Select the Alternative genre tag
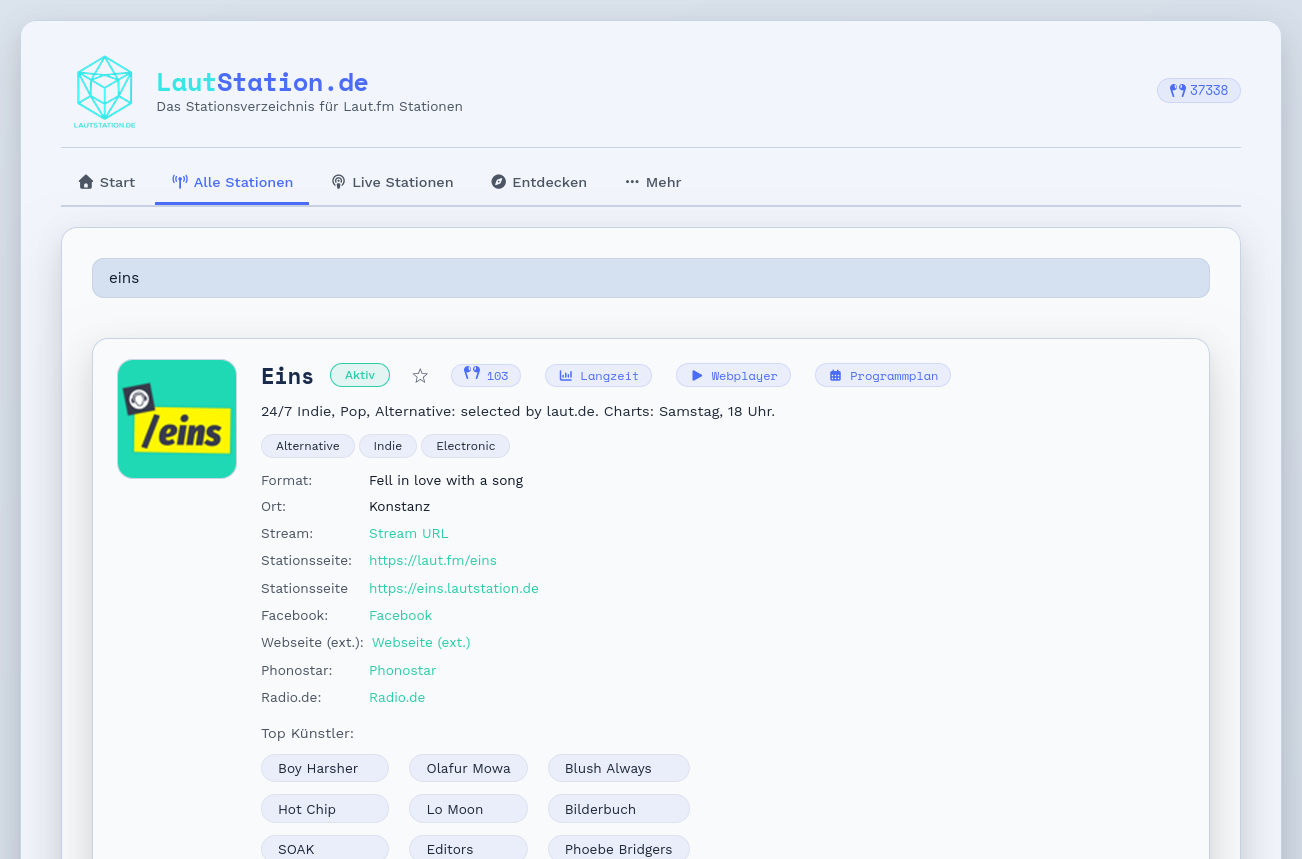This screenshot has height=859, width=1302. pos(308,446)
